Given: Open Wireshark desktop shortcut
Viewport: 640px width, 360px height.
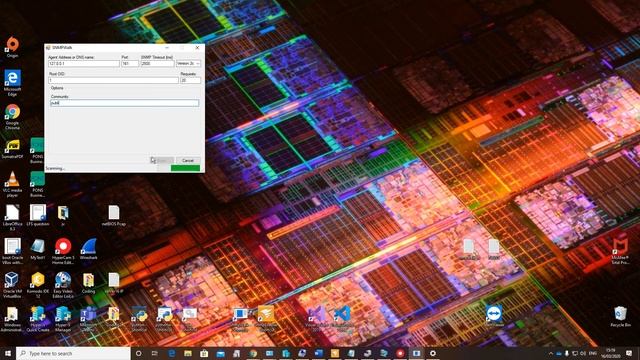Looking at the screenshot, I should 89,249.
